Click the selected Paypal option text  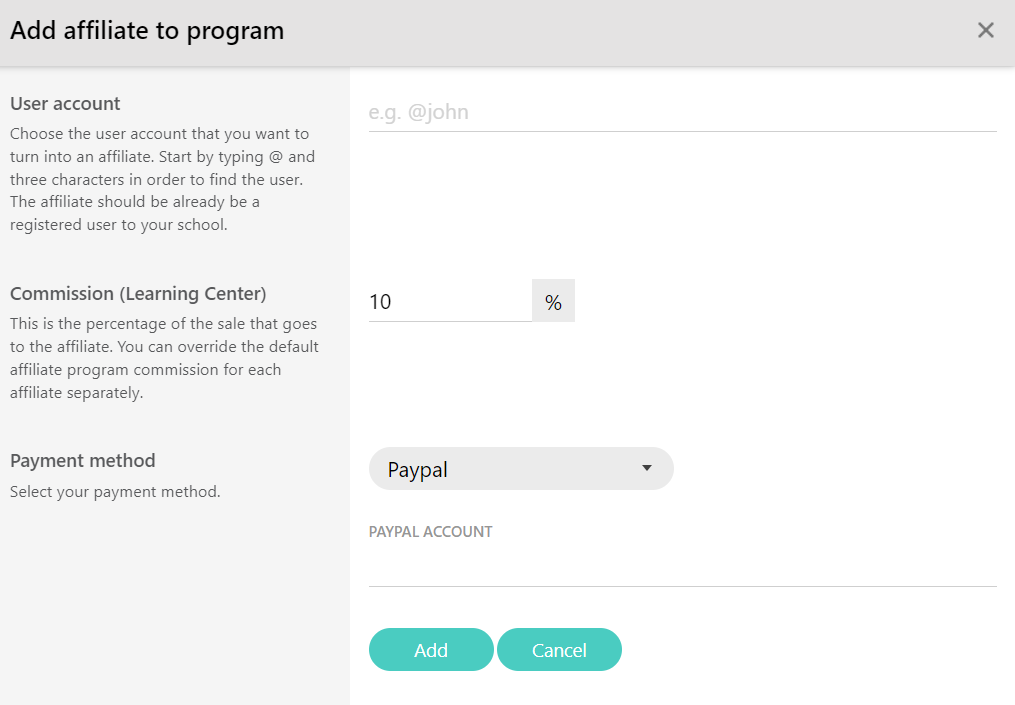click(x=418, y=470)
